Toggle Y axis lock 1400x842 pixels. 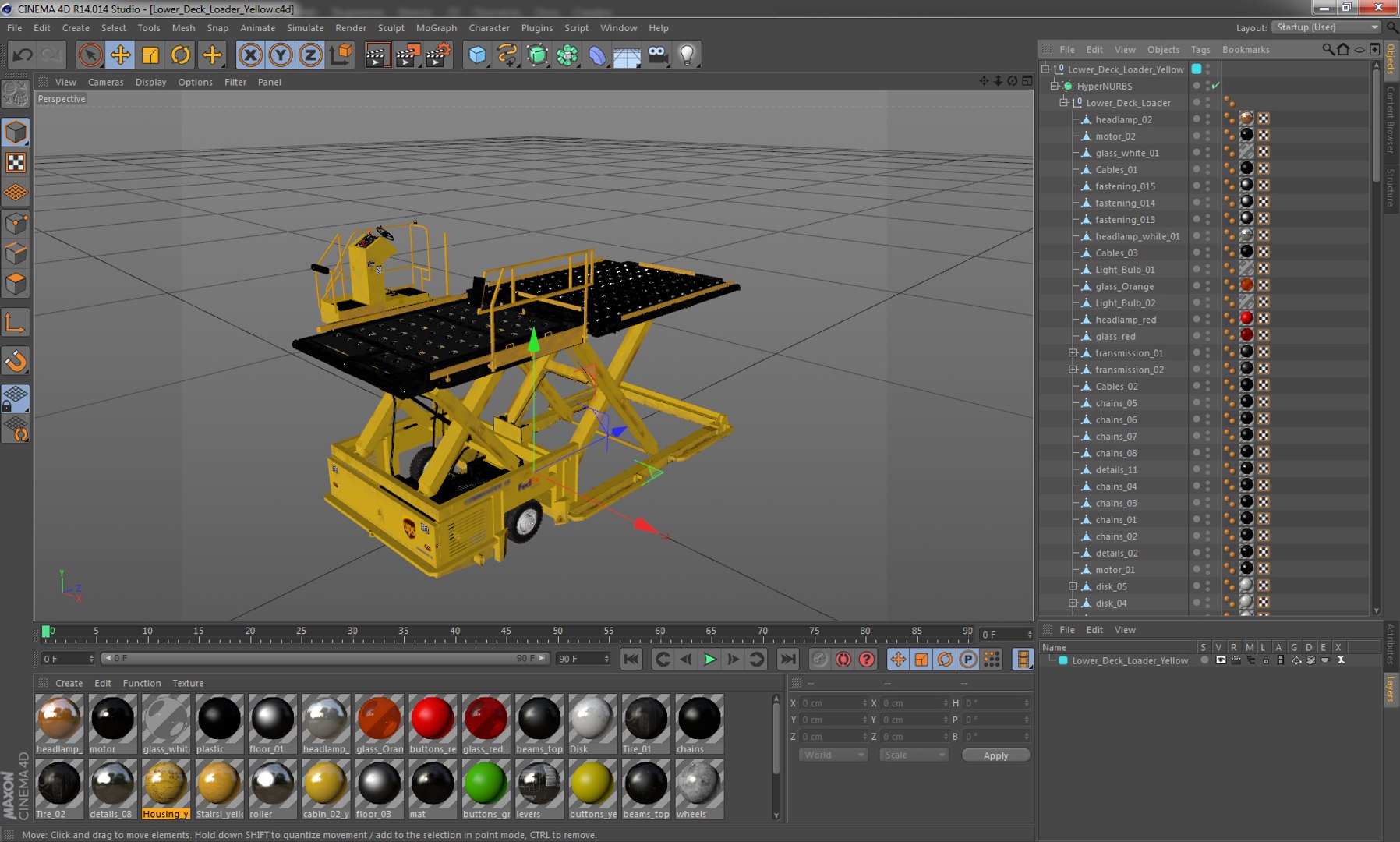tap(281, 55)
